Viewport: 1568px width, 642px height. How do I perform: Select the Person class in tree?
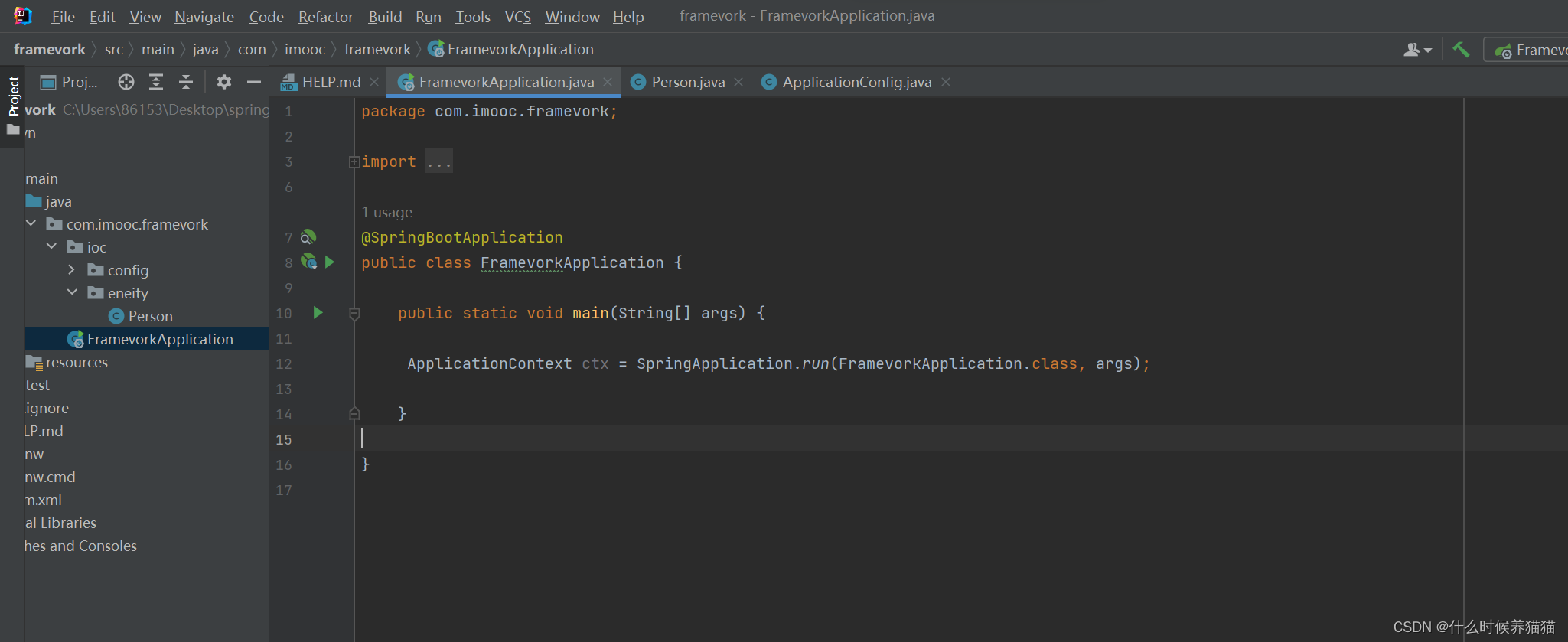coord(142,316)
